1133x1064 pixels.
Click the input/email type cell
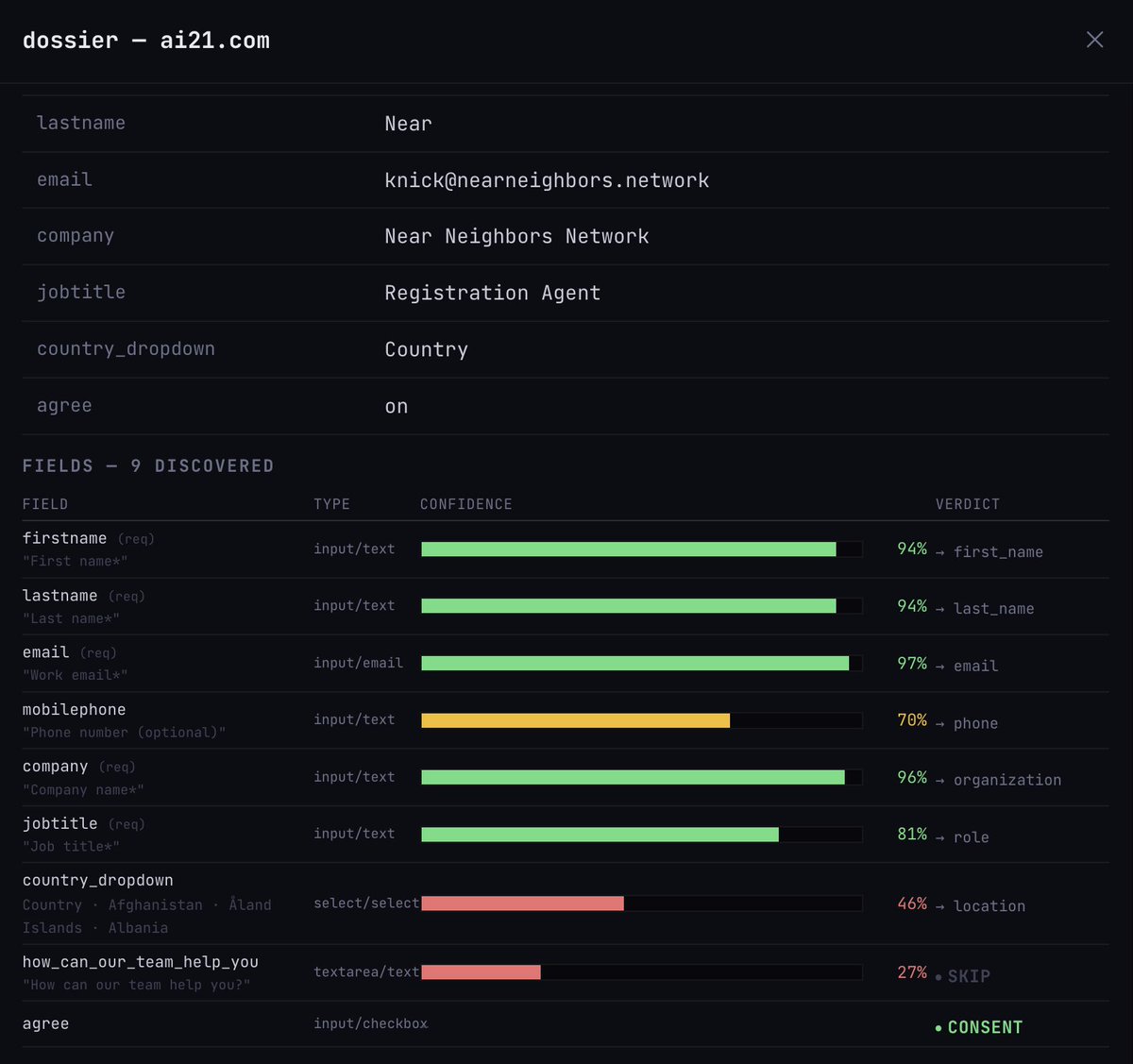pyautogui.click(x=358, y=663)
